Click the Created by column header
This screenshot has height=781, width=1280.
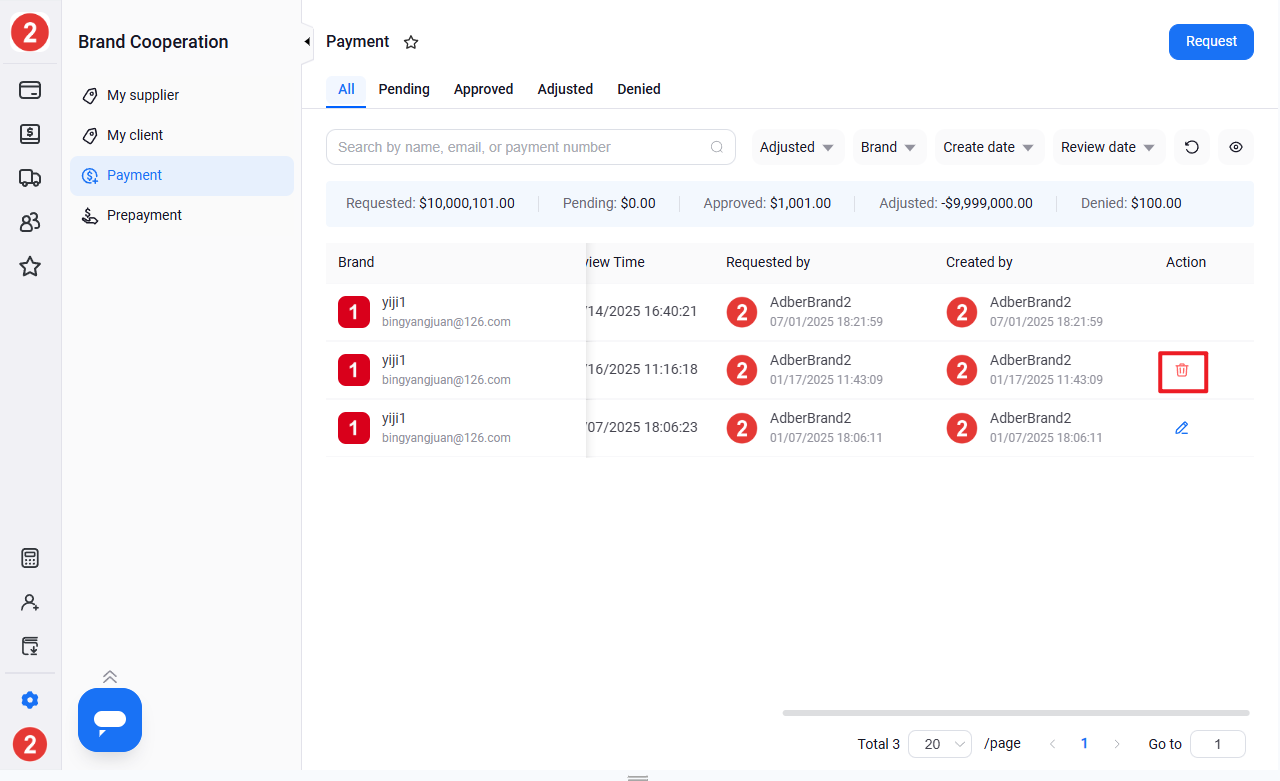(x=979, y=262)
